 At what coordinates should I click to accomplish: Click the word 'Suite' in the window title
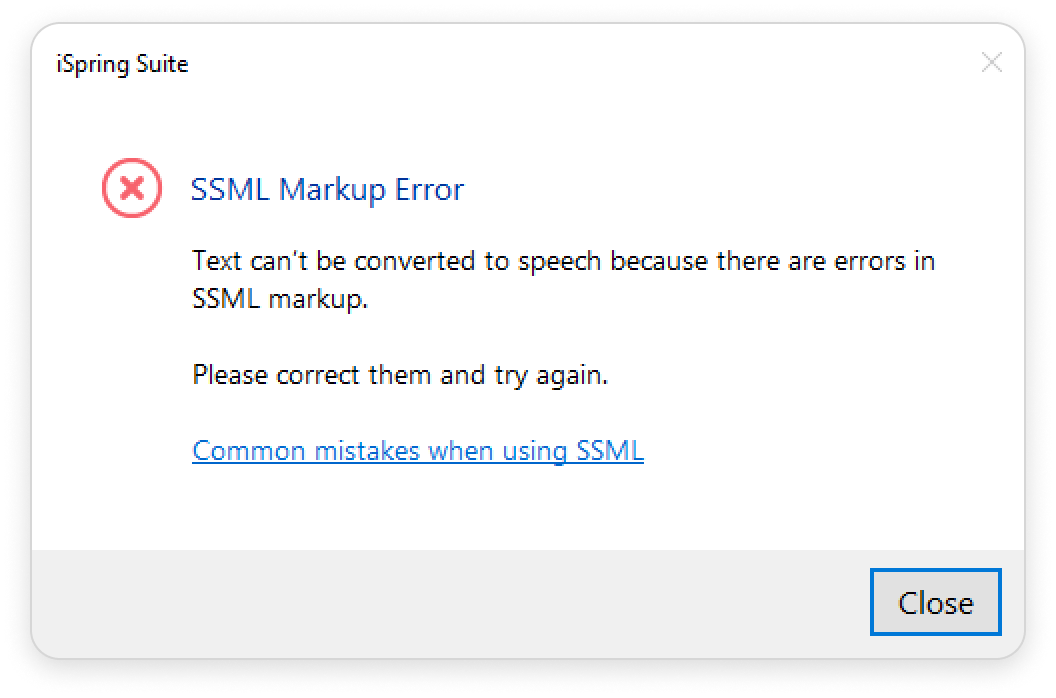click(x=163, y=65)
